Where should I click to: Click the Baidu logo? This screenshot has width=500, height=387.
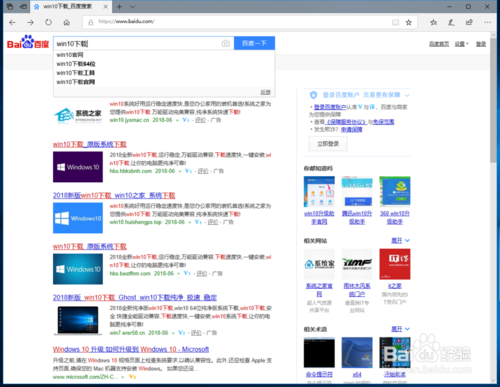click(28, 42)
